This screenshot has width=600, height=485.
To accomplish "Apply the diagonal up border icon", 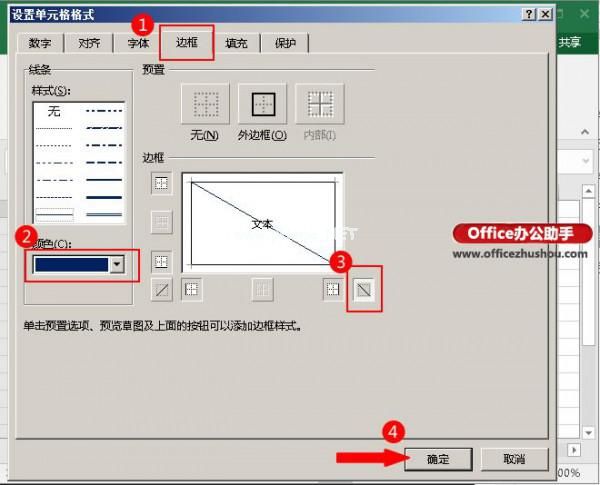I will 161,289.
